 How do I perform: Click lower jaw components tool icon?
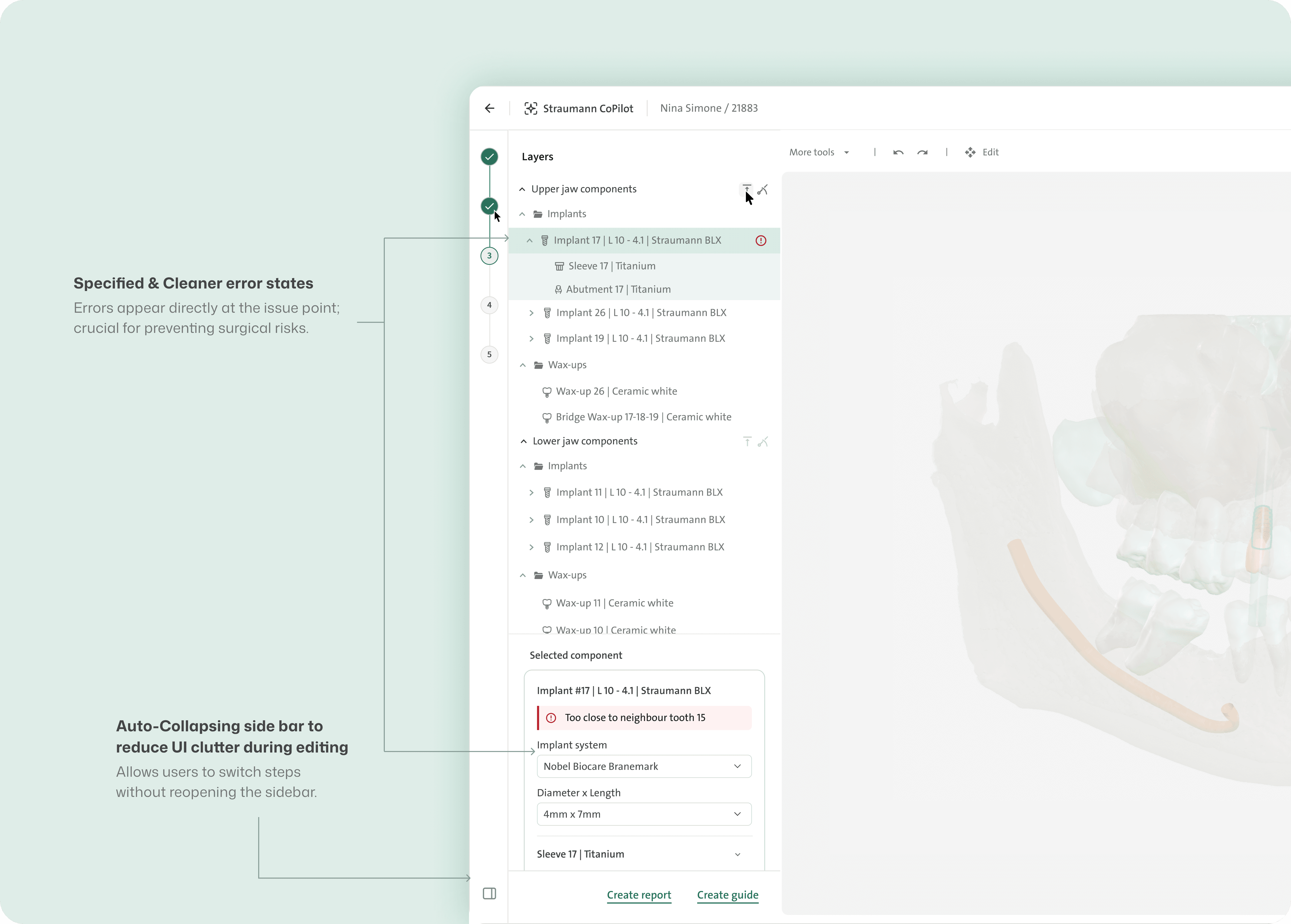click(x=763, y=442)
